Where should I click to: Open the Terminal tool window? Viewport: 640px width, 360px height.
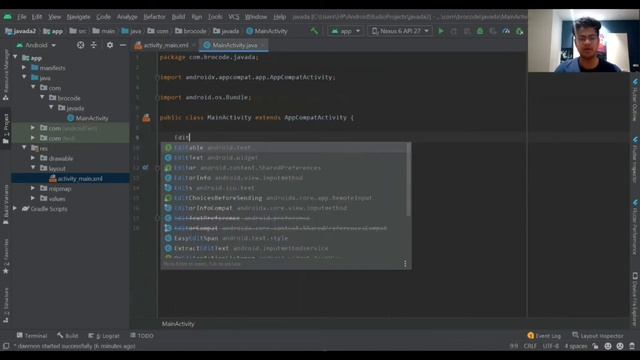[x=32, y=336]
